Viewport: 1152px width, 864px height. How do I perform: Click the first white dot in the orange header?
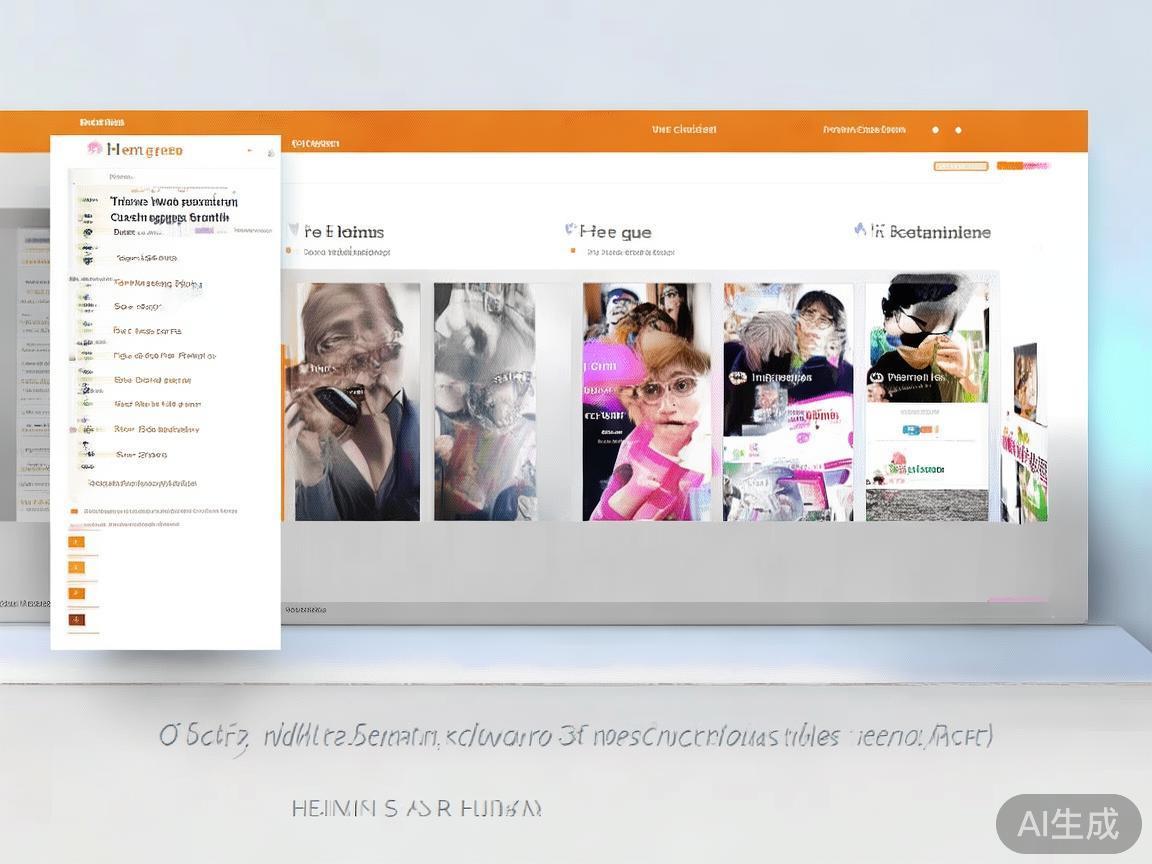pos(935,130)
